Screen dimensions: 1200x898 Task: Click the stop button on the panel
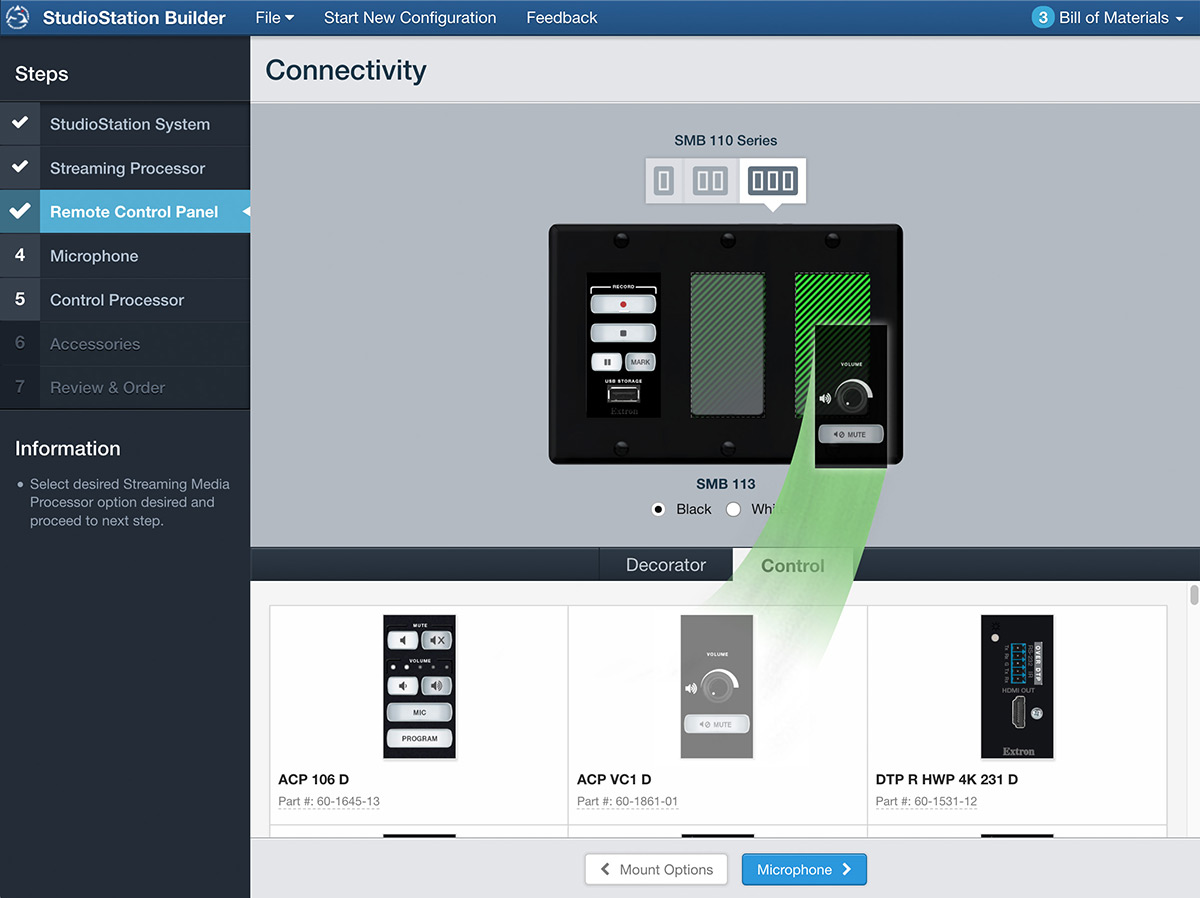[x=623, y=333]
